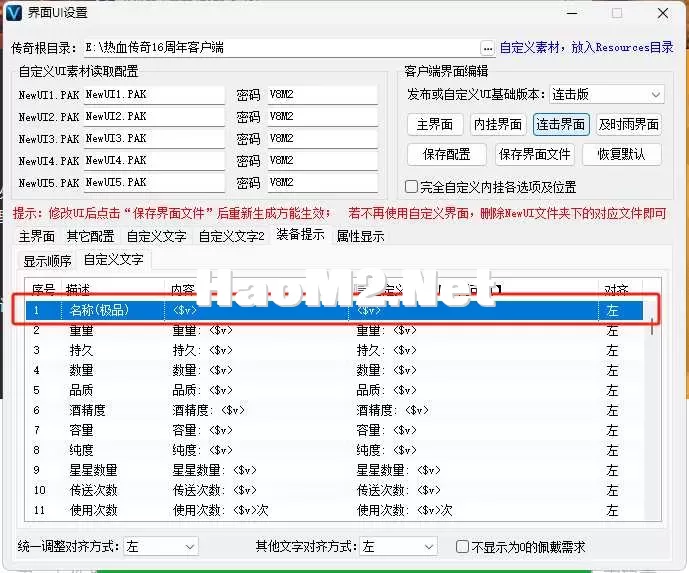The height and width of the screenshot is (573, 689).
Task: Click the 连击界面 button
Action: tap(561, 124)
